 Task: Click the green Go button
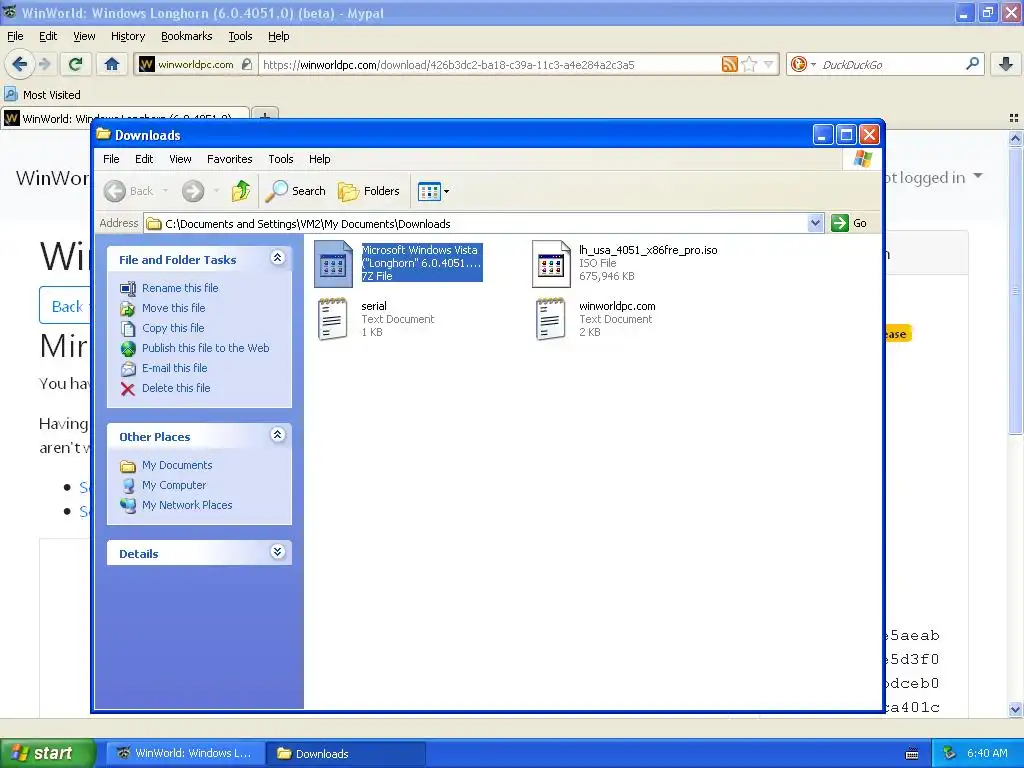point(849,223)
